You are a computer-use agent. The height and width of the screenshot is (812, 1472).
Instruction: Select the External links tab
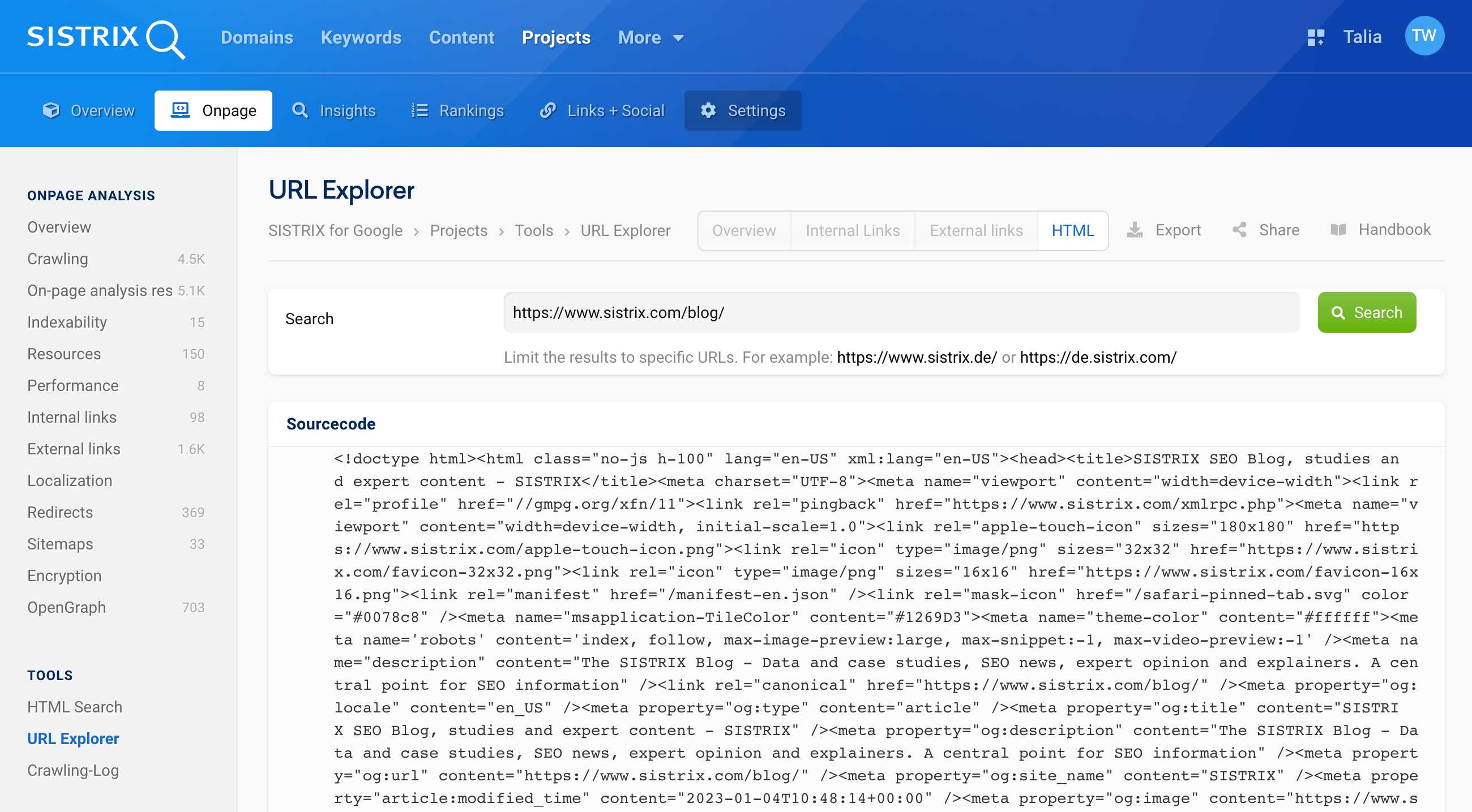point(975,231)
